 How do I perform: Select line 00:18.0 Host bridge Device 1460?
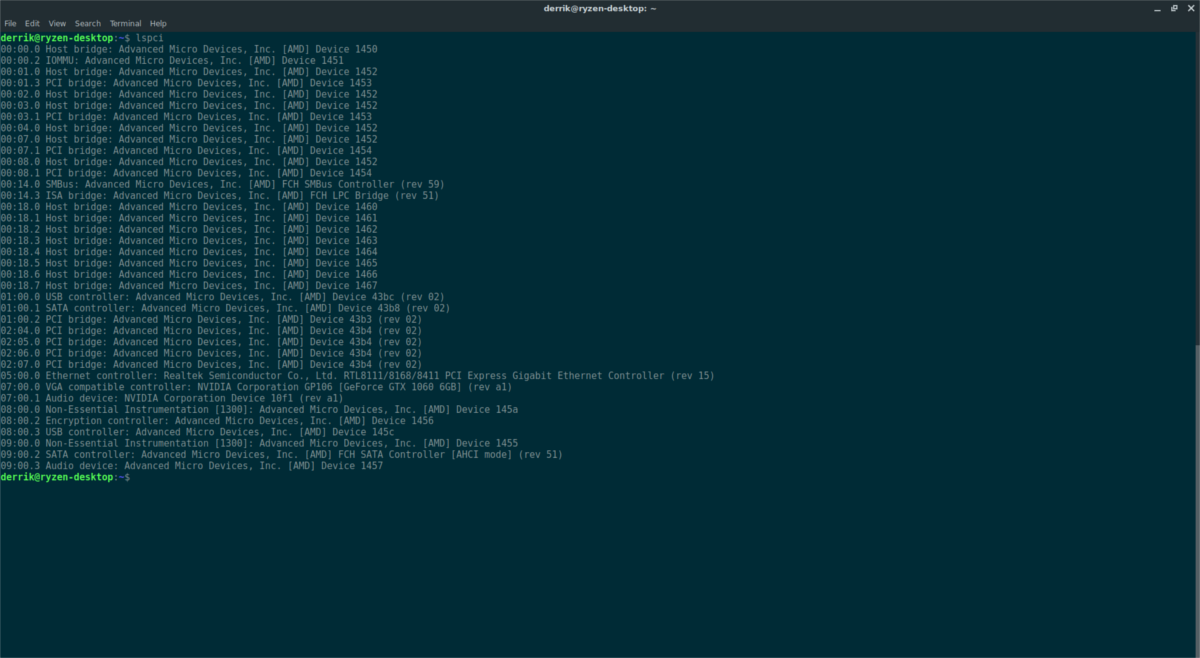(x=189, y=207)
